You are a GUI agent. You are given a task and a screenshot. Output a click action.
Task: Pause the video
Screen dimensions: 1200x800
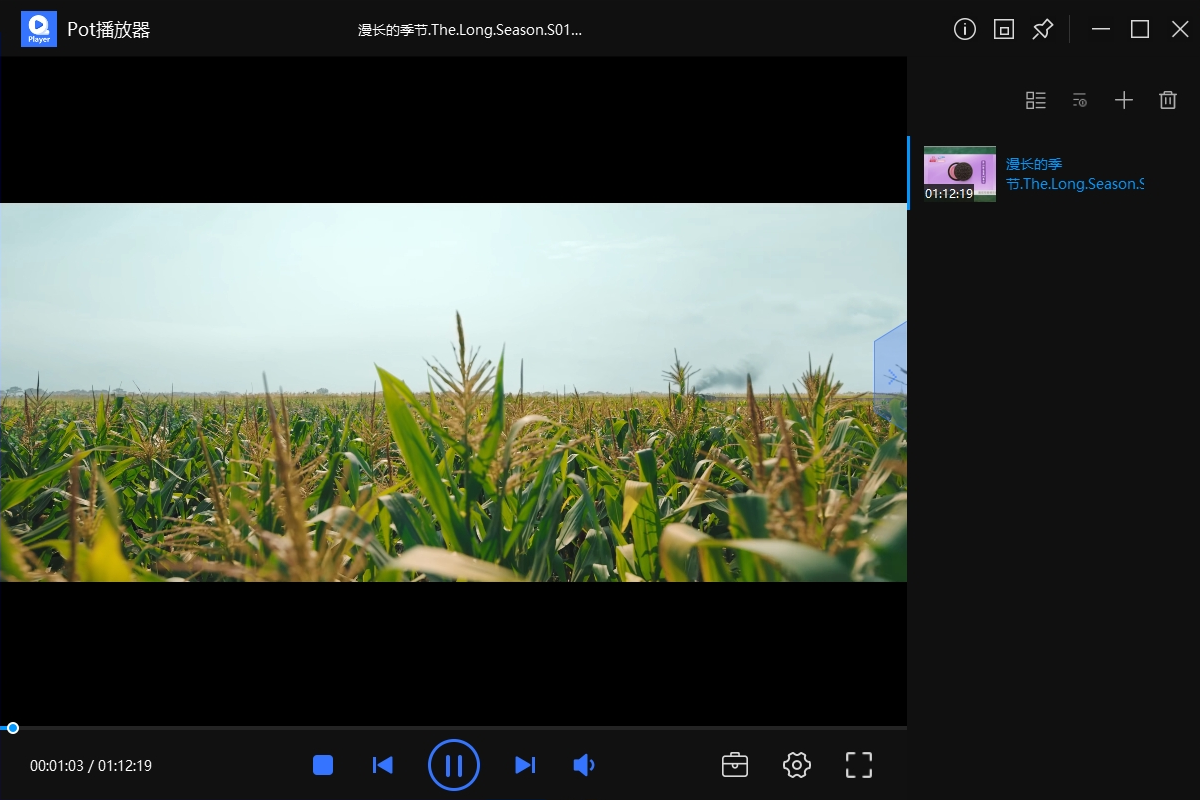[454, 766]
